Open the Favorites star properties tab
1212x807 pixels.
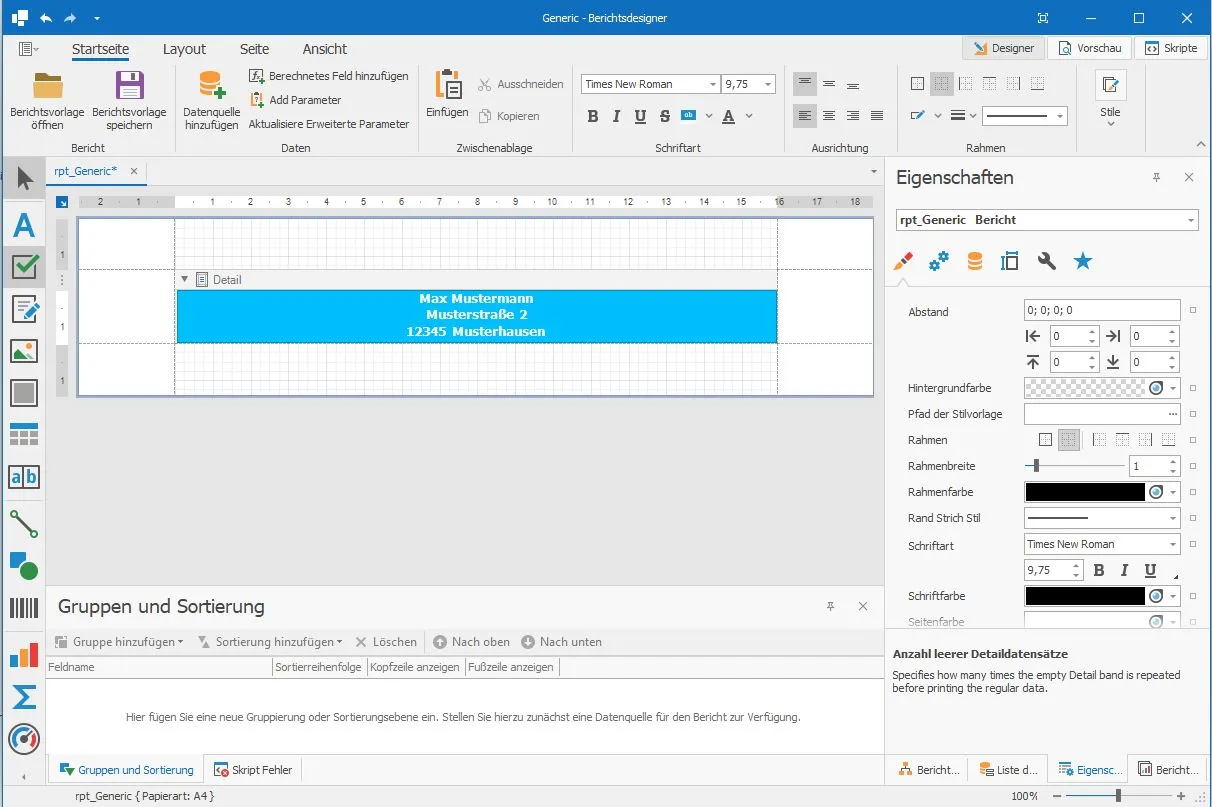1083,261
